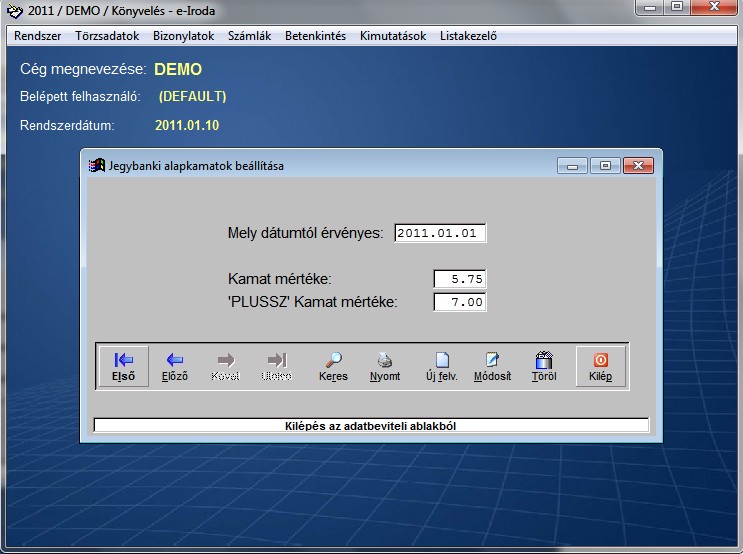Create new entry with Új felv.
The width and height of the screenshot is (743, 554).
441,367
